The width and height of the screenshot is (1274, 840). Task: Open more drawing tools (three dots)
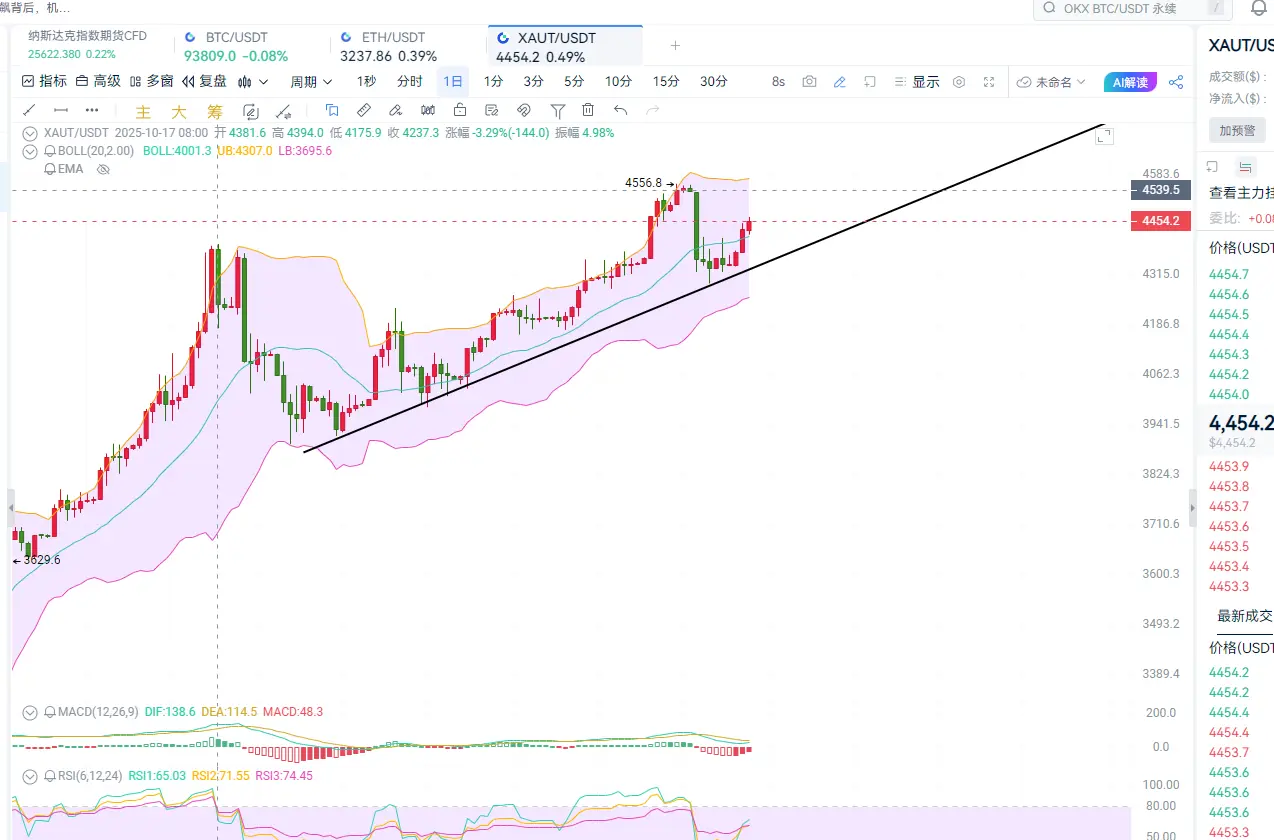pyautogui.click(x=92, y=111)
